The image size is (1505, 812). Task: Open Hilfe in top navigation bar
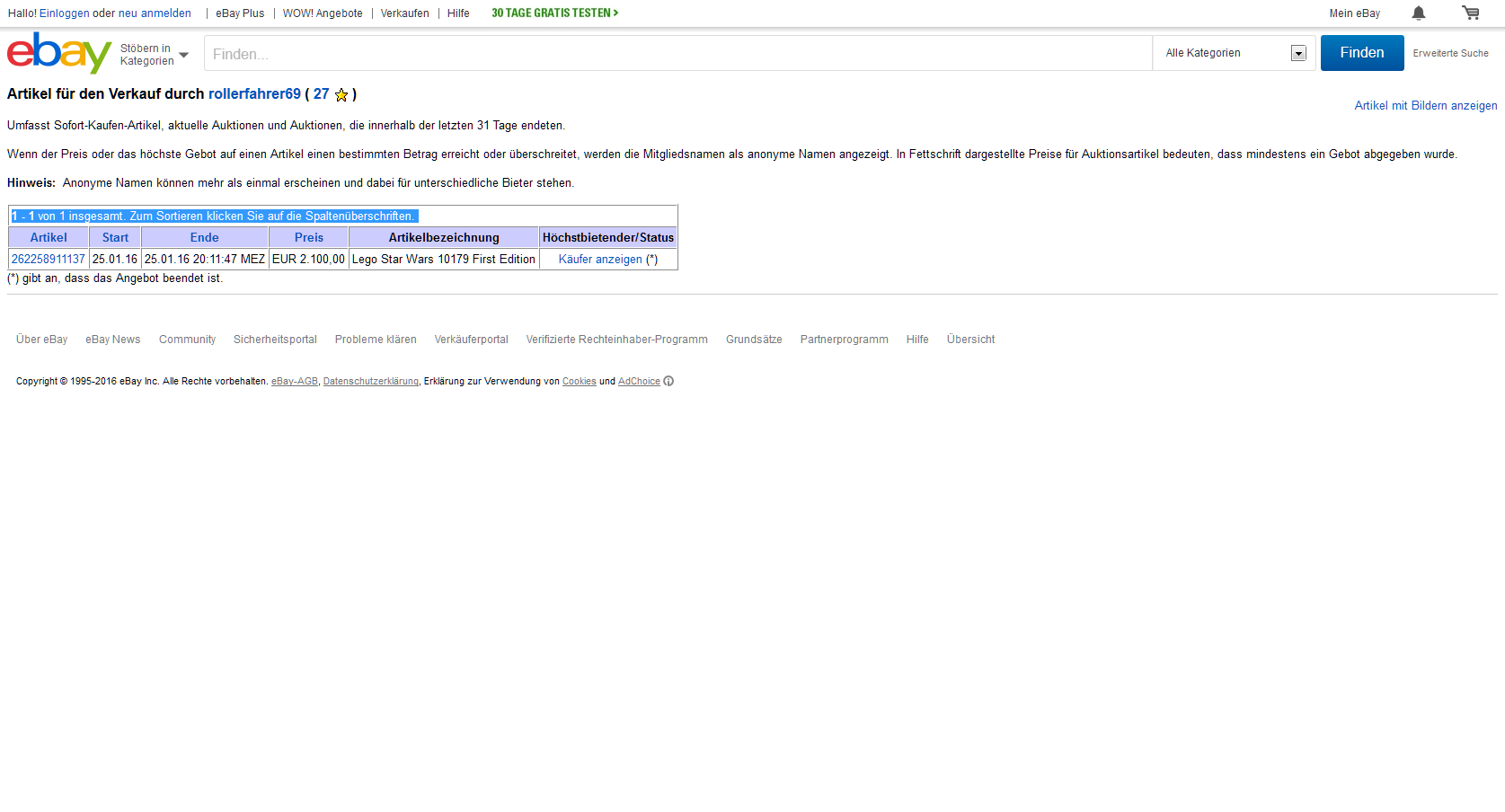[458, 13]
